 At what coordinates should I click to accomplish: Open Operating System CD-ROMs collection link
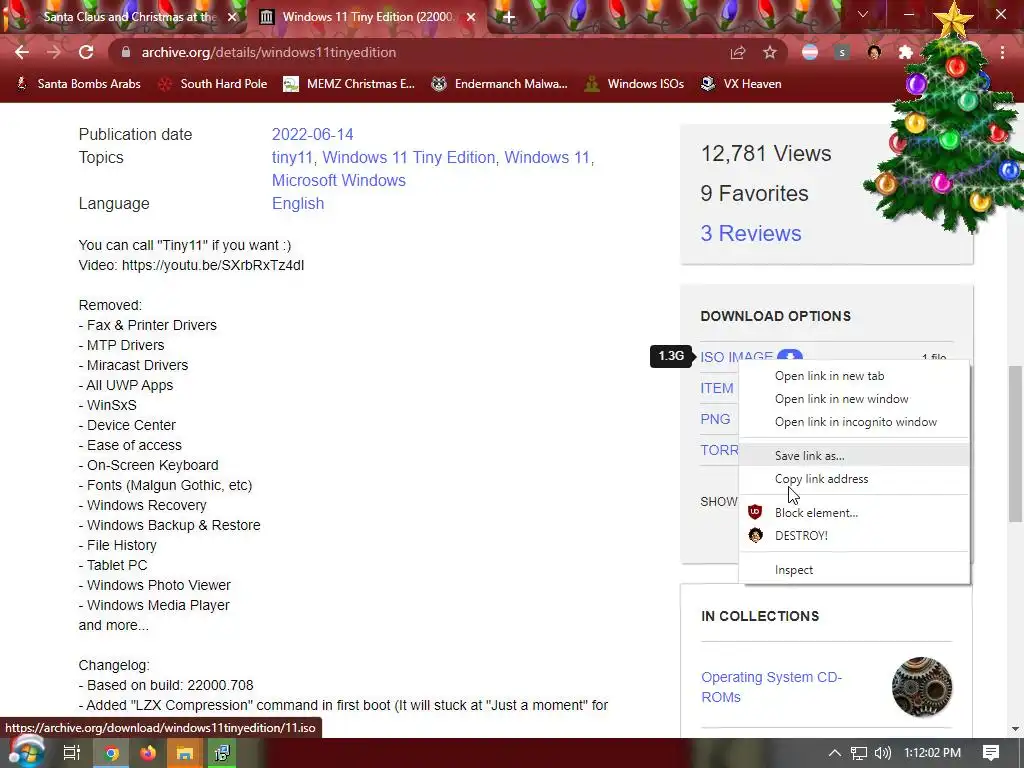pos(771,687)
